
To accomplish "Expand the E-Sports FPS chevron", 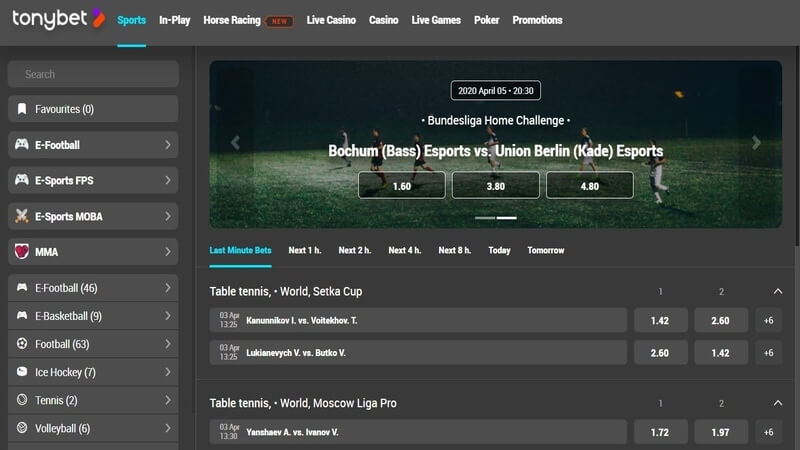I will [x=168, y=180].
